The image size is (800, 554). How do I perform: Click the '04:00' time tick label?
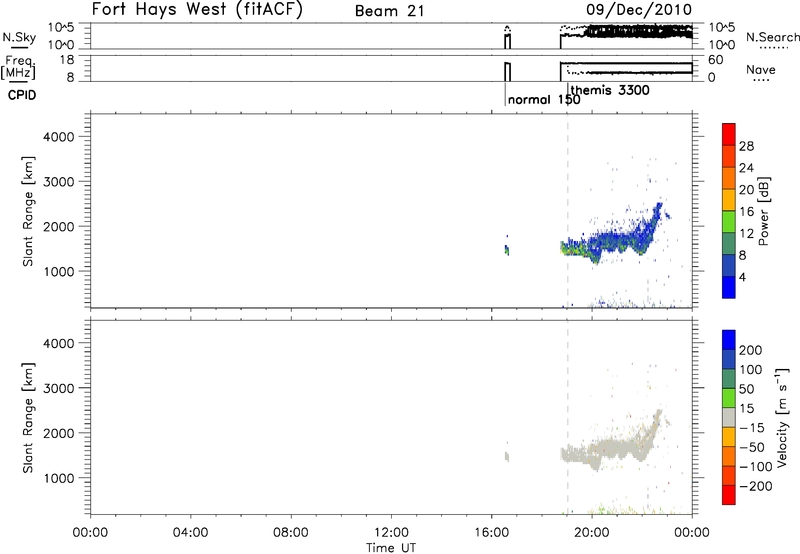[x=190, y=533]
